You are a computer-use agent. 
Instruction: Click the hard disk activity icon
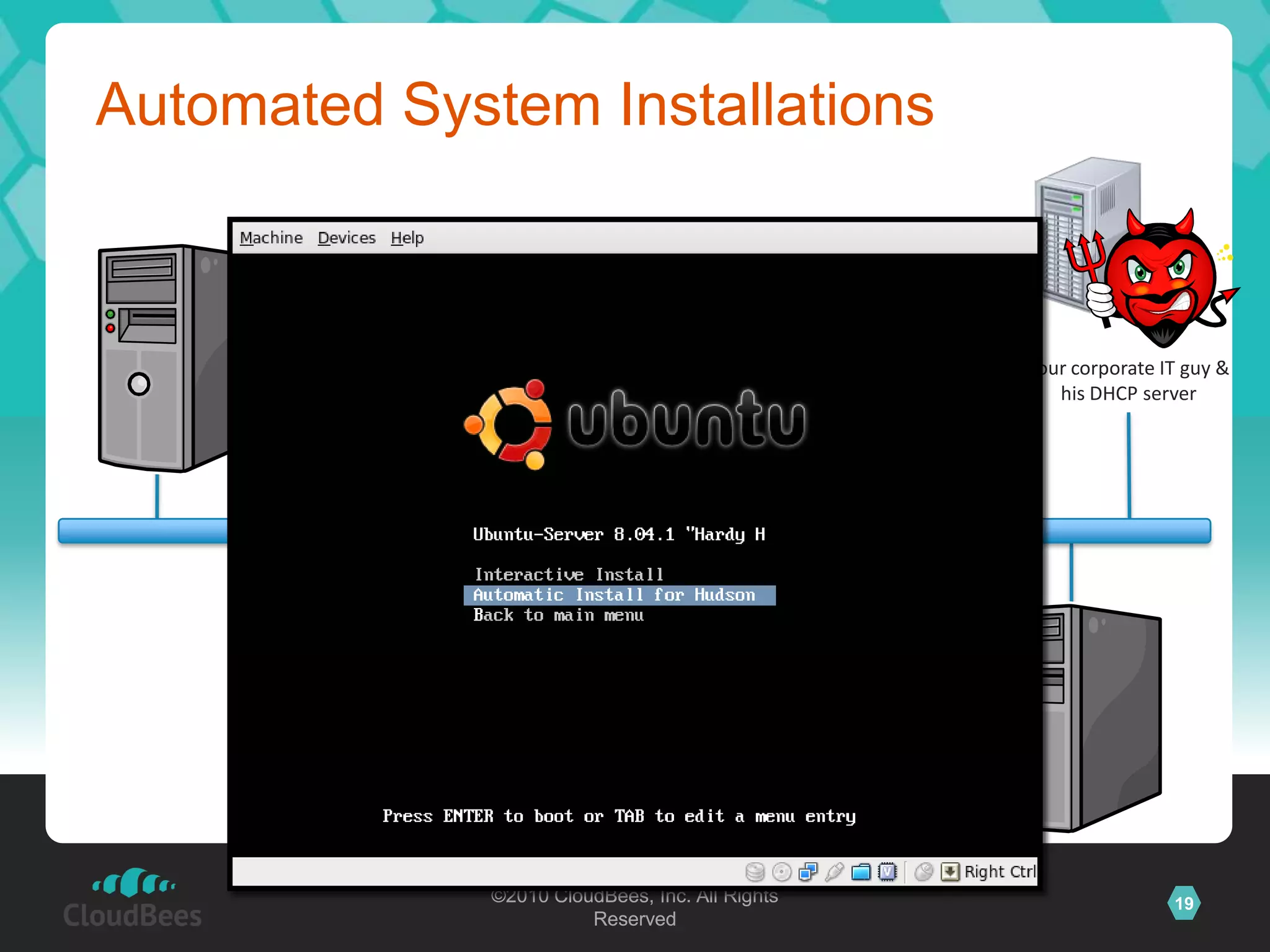tap(755, 872)
